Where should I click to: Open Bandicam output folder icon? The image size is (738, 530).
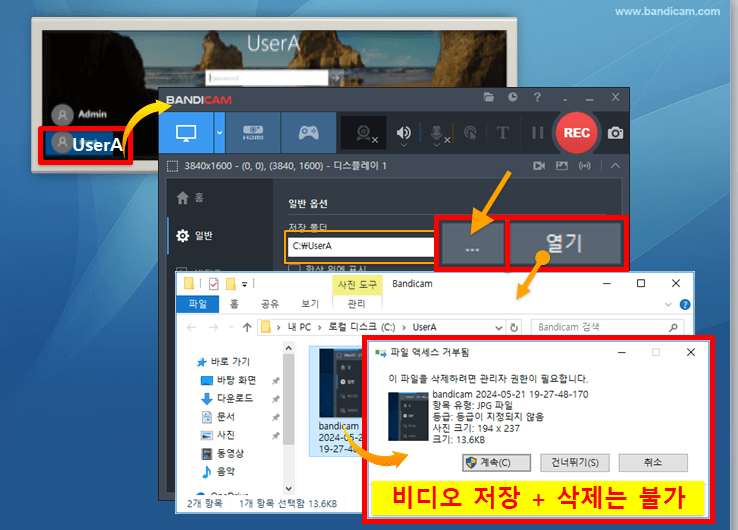pos(489,97)
